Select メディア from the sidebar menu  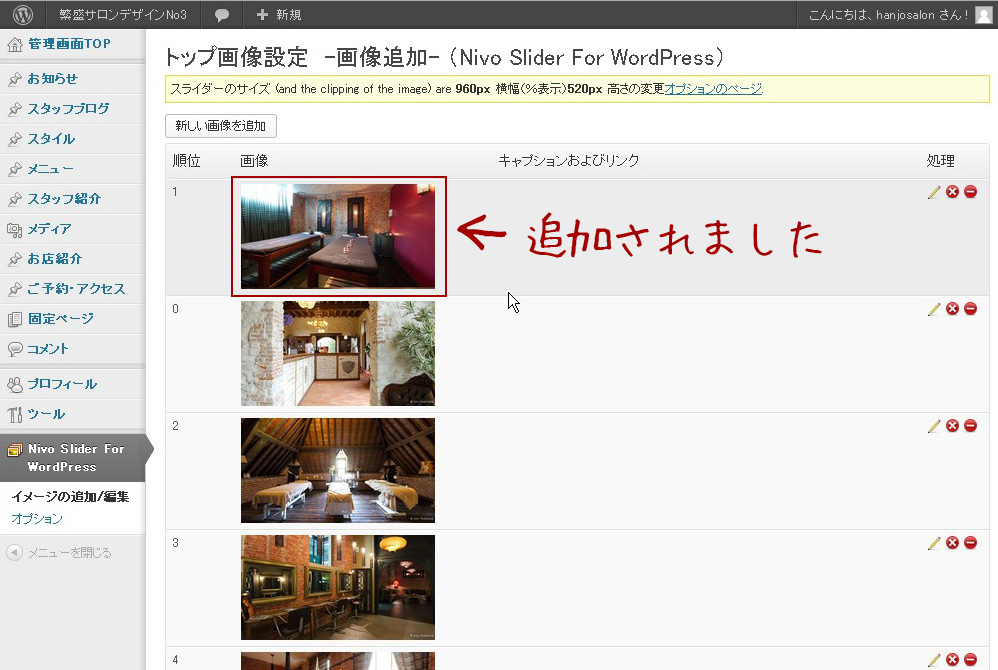point(49,229)
